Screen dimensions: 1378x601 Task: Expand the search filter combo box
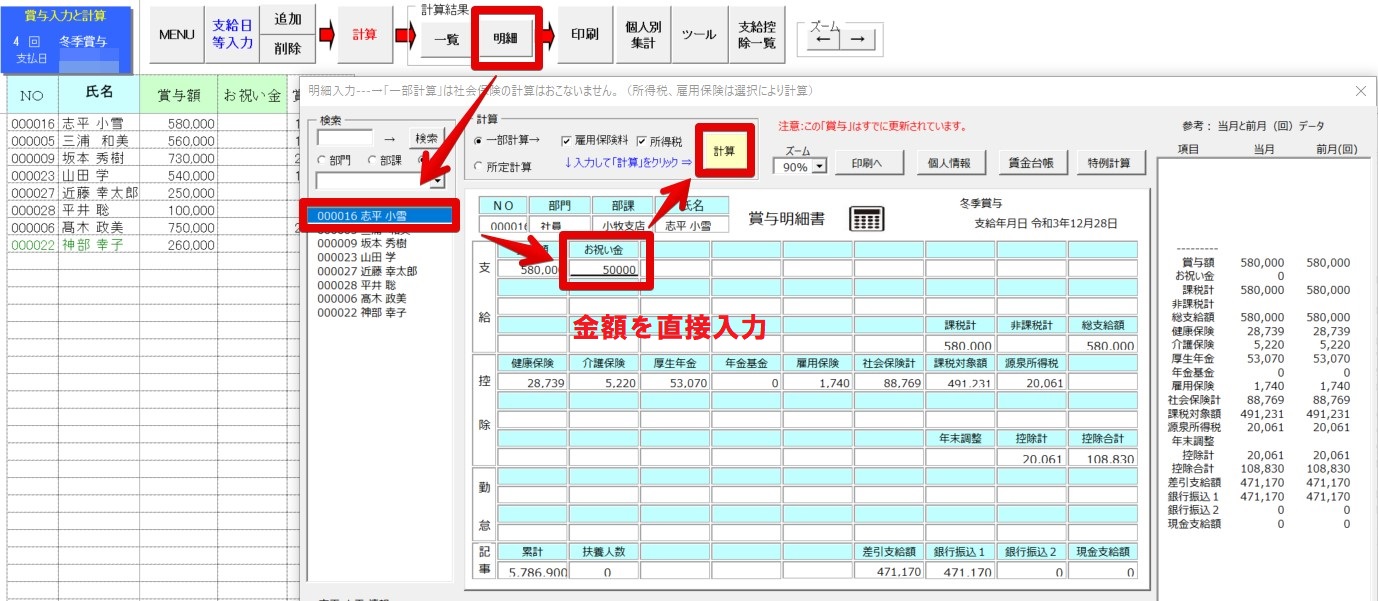437,182
